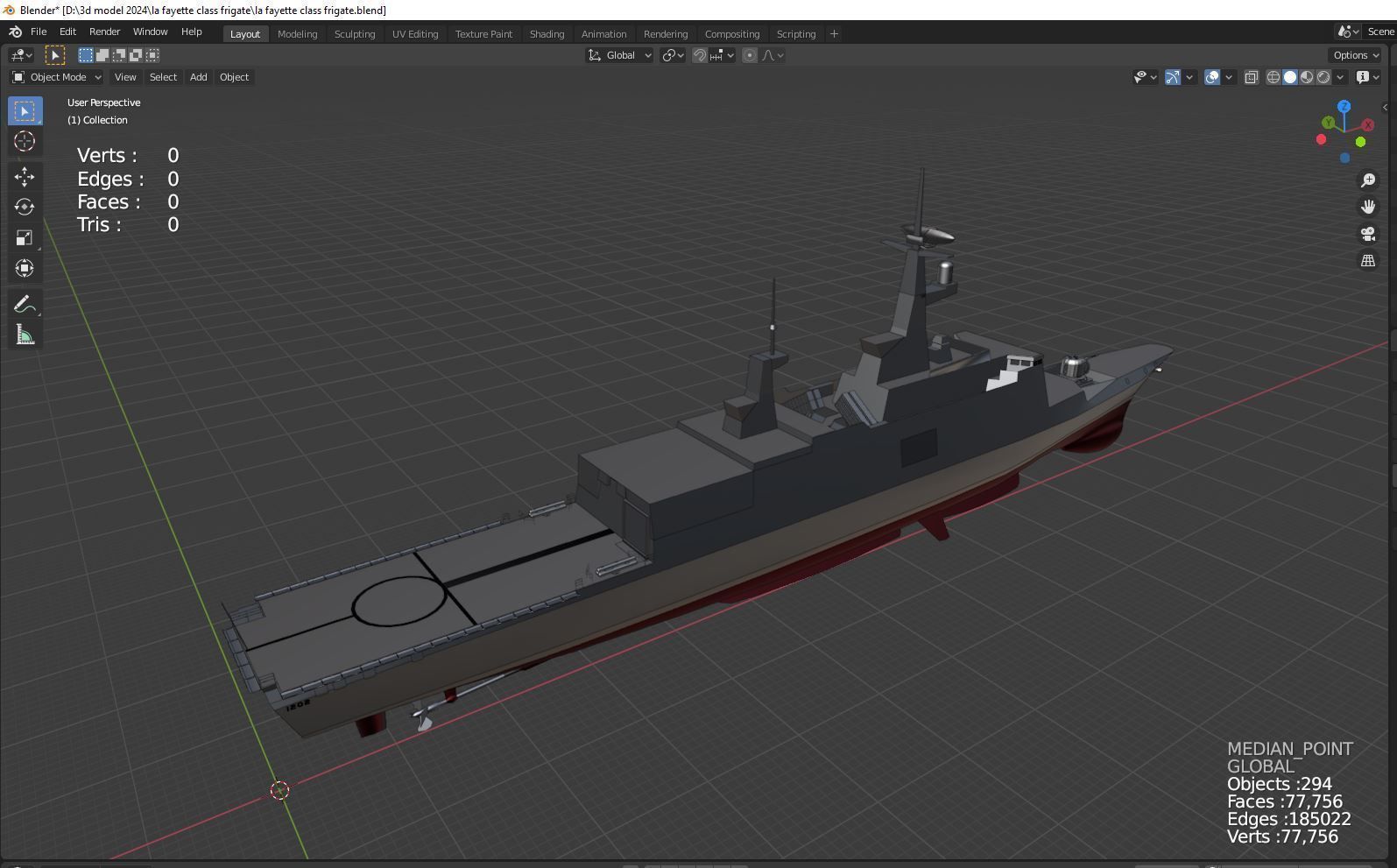Open the Window menu
The width and height of the screenshot is (1397, 868).
coord(150,32)
